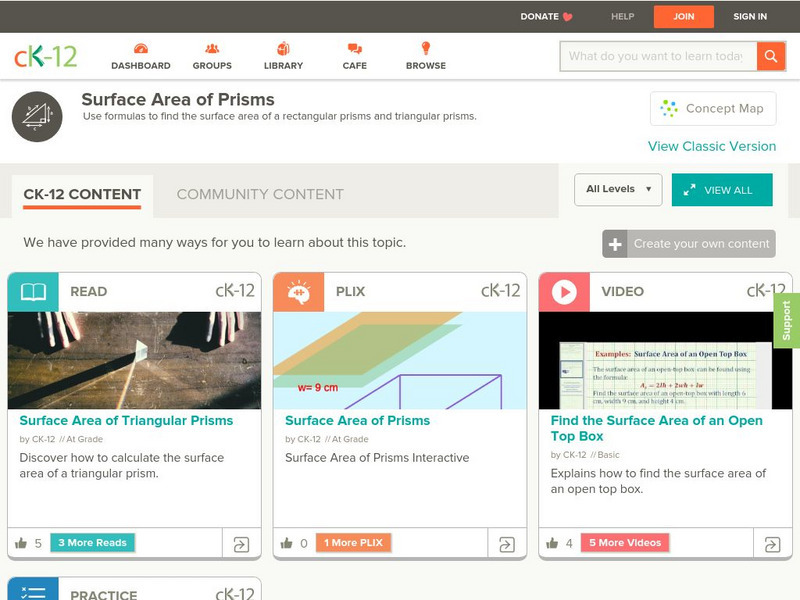Open the Browse lightbulb icon
This screenshot has height=600, width=800.
(x=426, y=48)
